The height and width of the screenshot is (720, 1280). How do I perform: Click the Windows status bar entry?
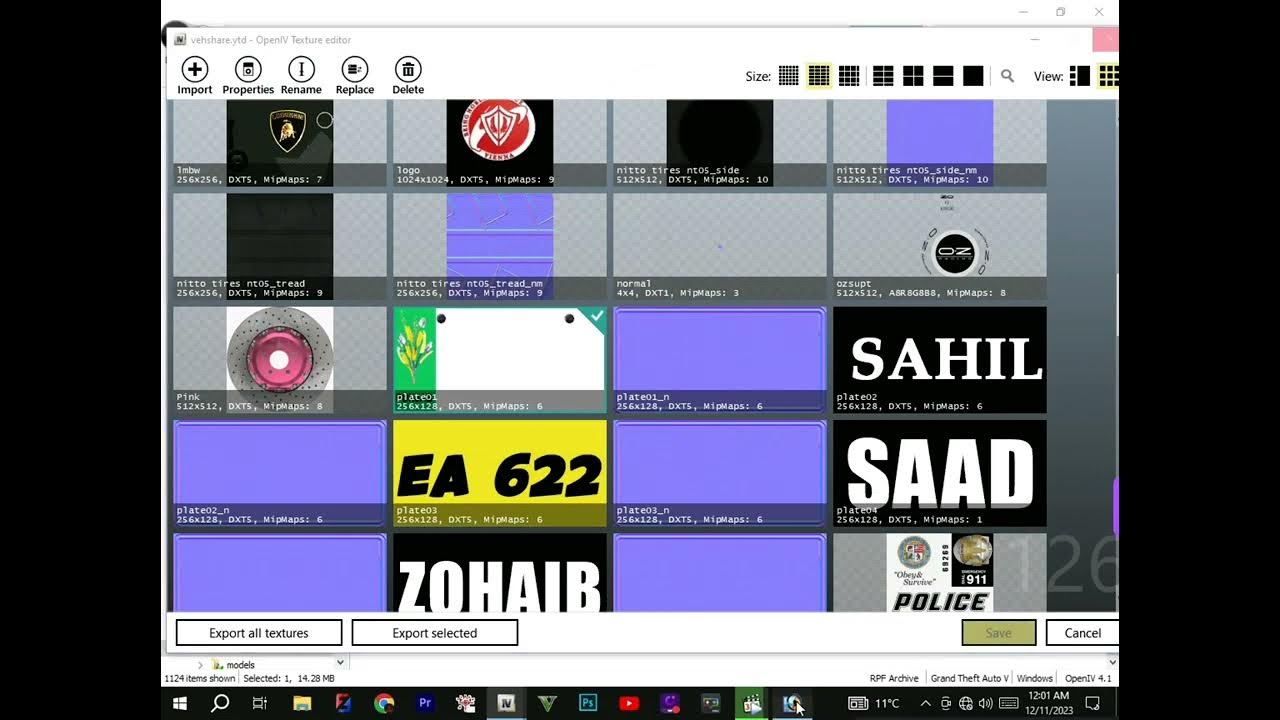pos(1035,679)
